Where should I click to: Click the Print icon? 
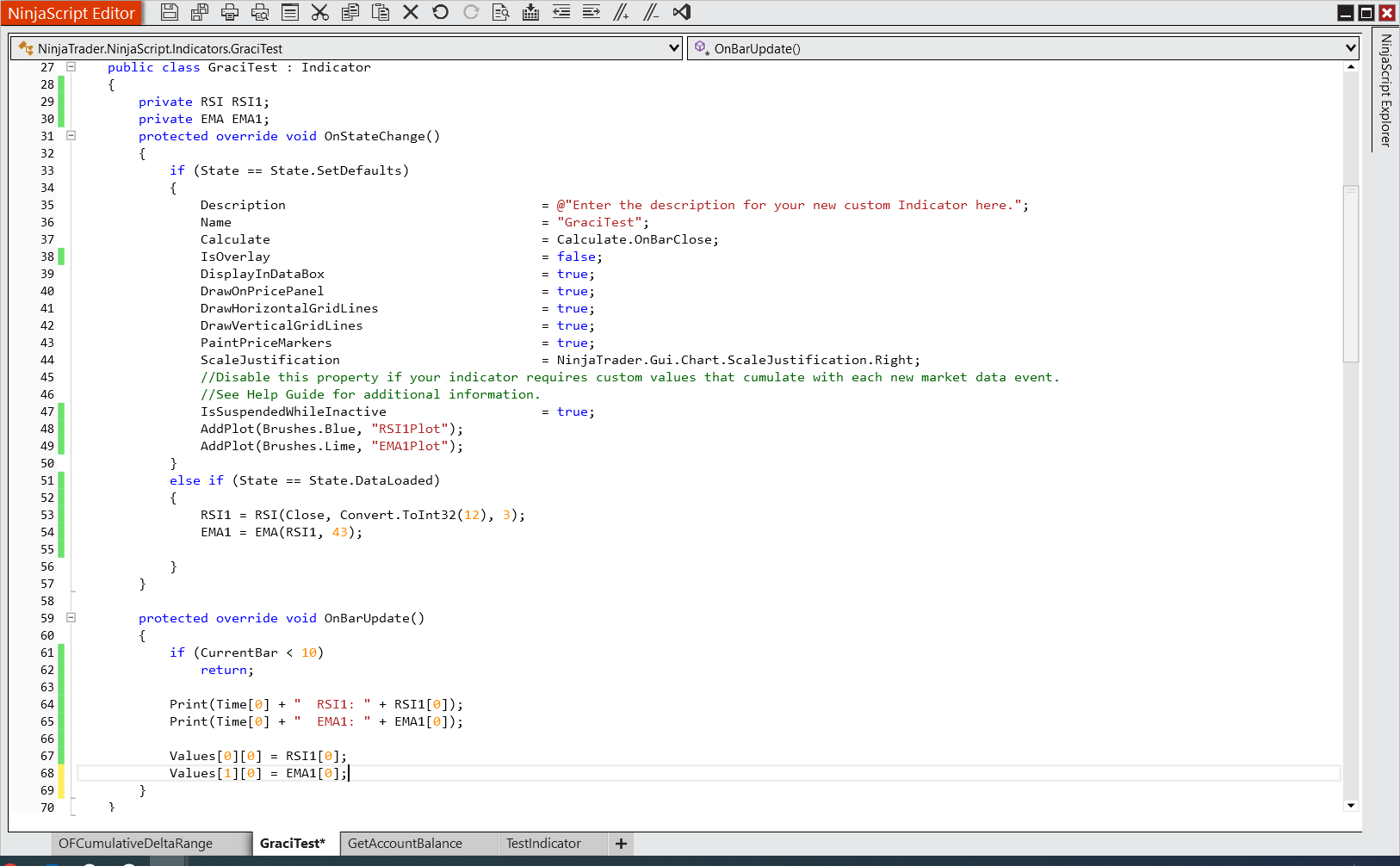[x=230, y=12]
